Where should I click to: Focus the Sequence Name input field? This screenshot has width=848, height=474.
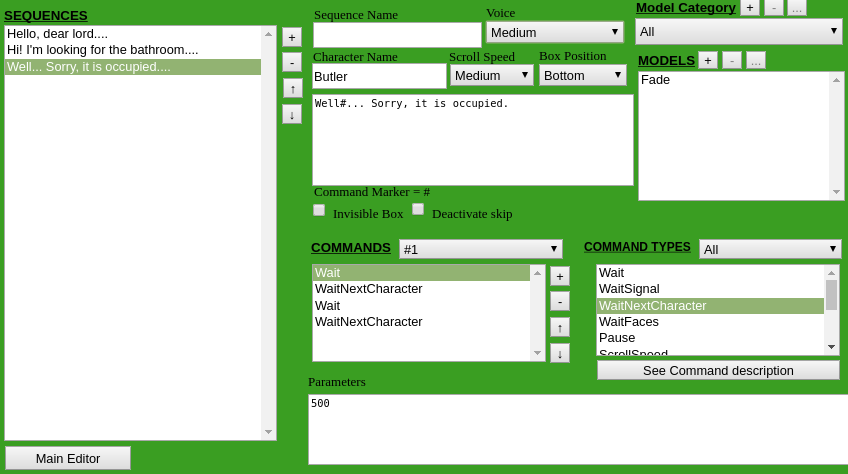(397, 35)
